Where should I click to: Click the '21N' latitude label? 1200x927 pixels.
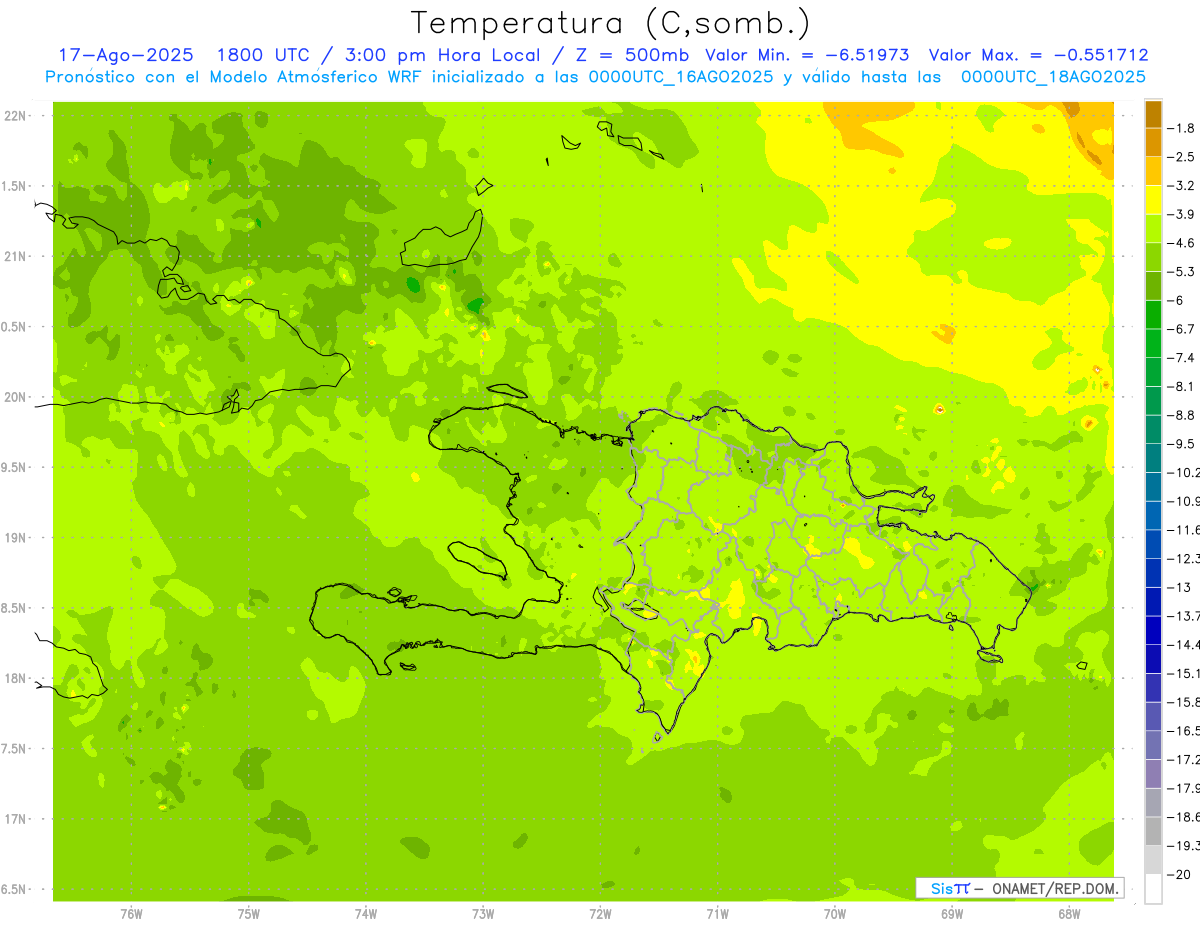point(15,256)
